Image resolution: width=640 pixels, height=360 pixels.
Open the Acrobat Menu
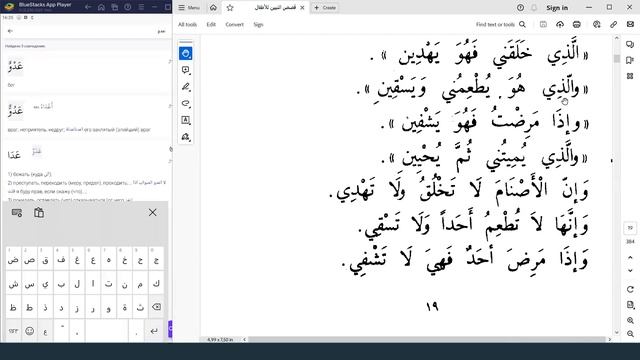pyautogui.click(x=189, y=8)
